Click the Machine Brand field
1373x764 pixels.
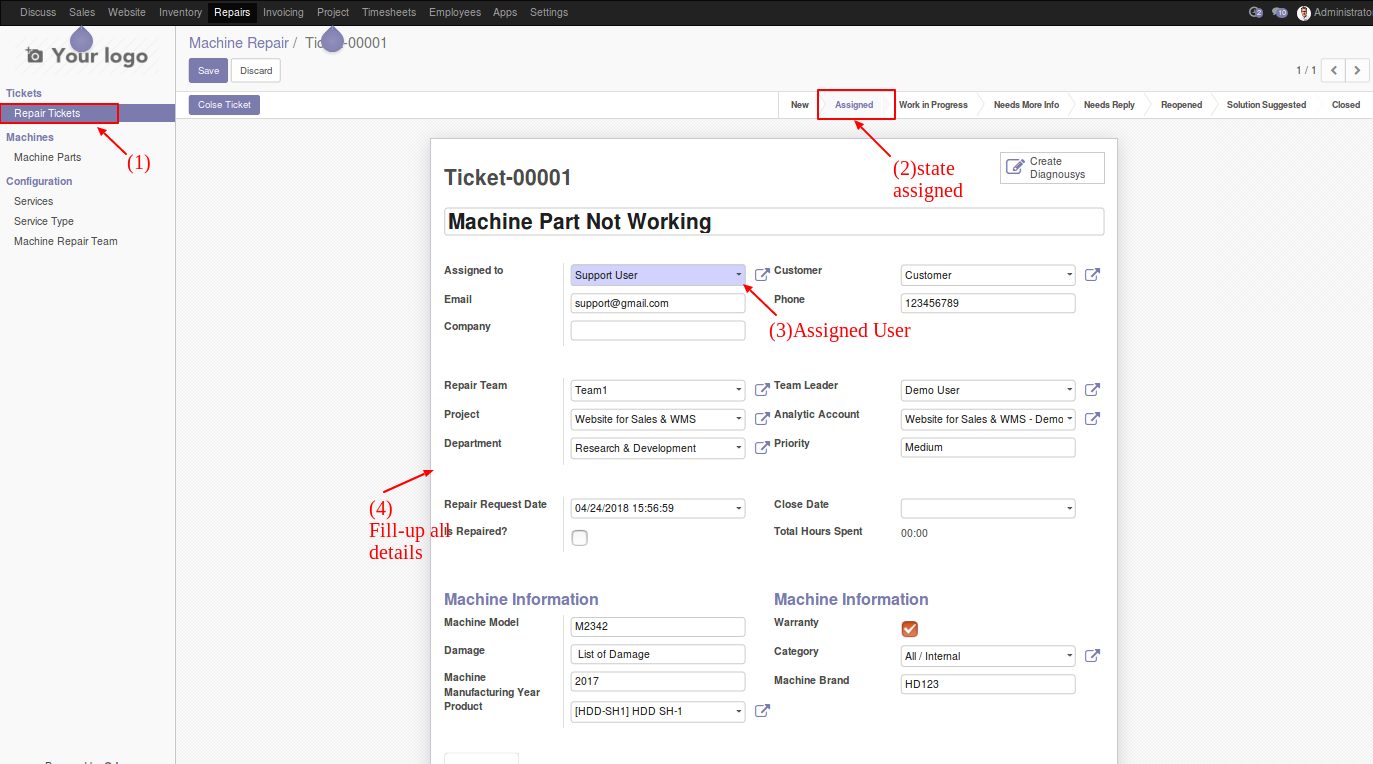(x=988, y=684)
